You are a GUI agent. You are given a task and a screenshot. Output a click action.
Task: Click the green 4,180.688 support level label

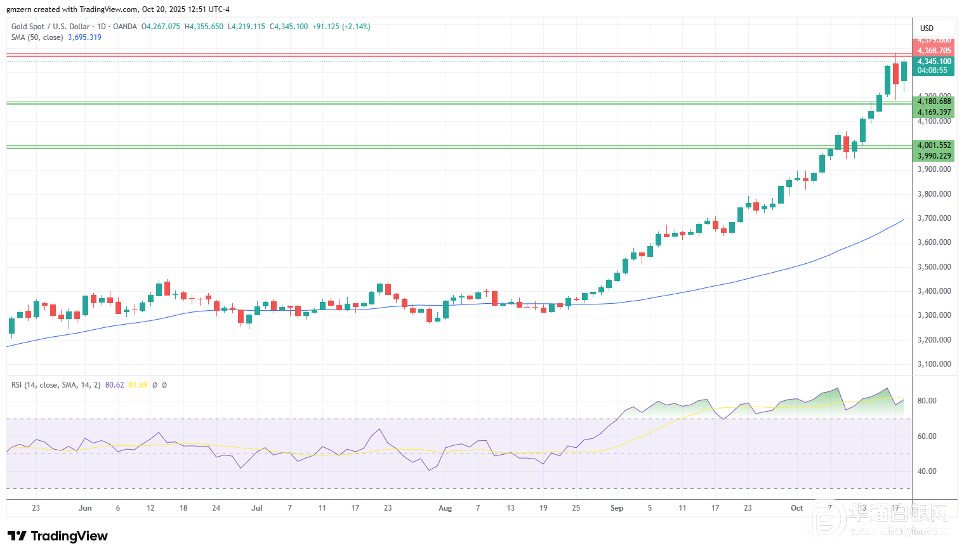pyautogui.click(x=934, y=101)
